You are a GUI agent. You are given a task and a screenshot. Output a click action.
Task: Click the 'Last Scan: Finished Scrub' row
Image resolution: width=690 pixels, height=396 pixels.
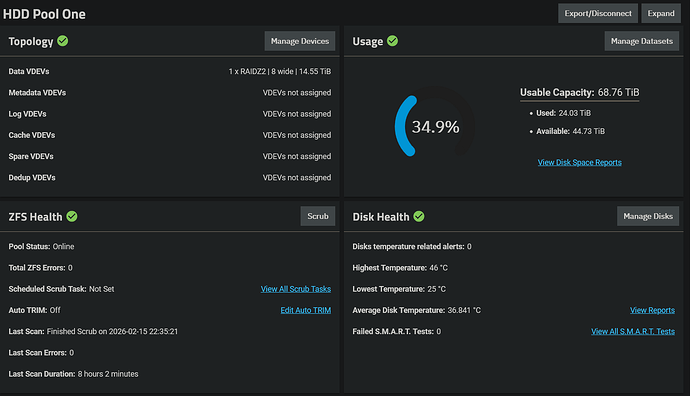tap(93, 331)
